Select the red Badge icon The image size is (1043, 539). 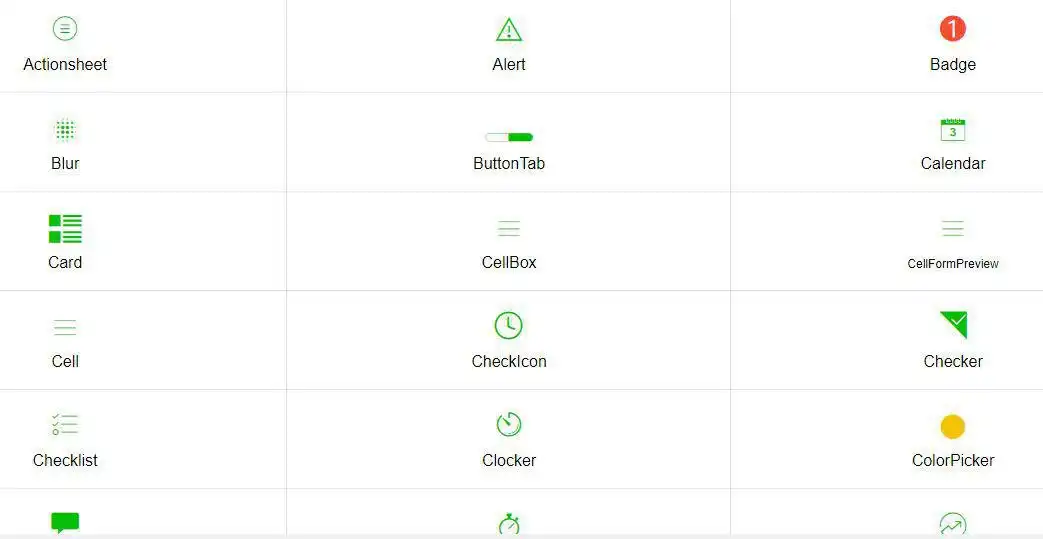tap(953, 29)
